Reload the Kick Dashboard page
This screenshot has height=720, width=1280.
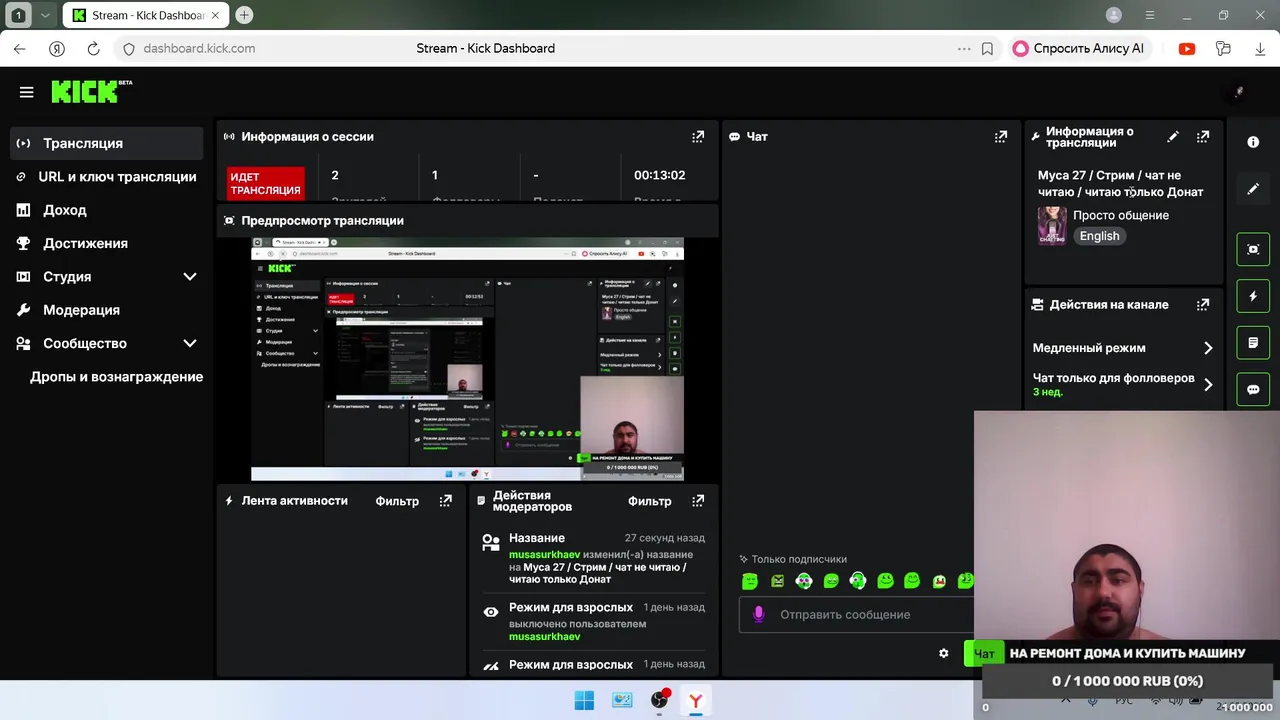click(x=93, y=48)
